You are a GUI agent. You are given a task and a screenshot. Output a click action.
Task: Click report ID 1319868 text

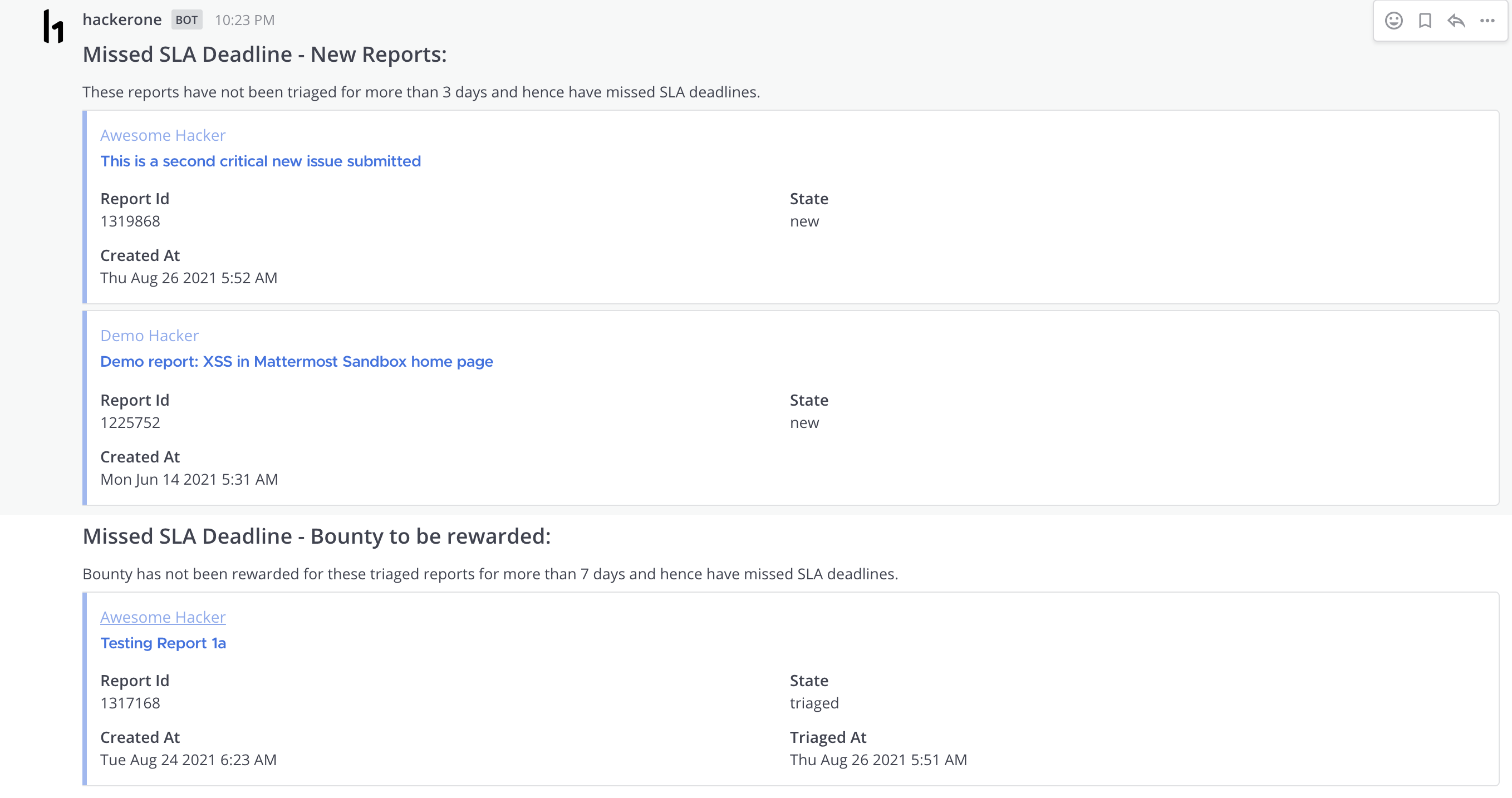[130, 221]
